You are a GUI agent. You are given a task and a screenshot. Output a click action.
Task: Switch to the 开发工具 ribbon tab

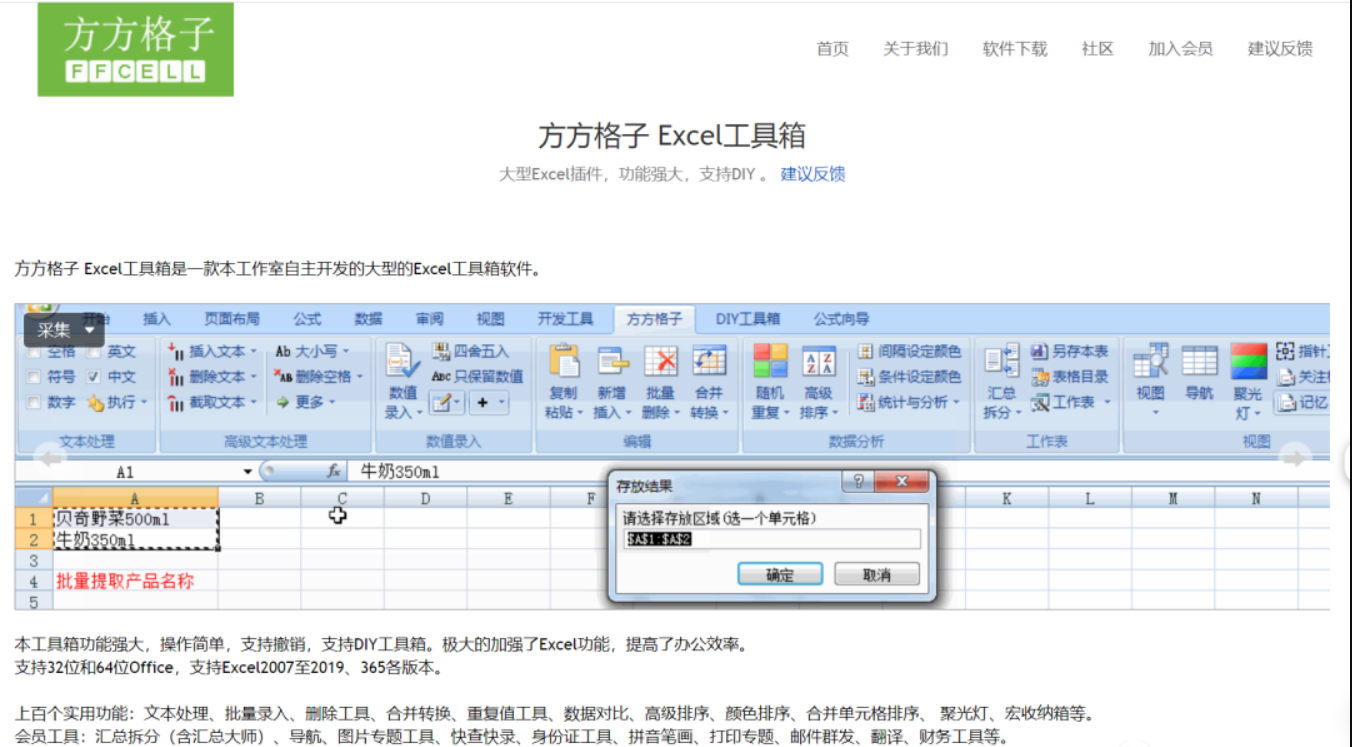coord(565,319)
